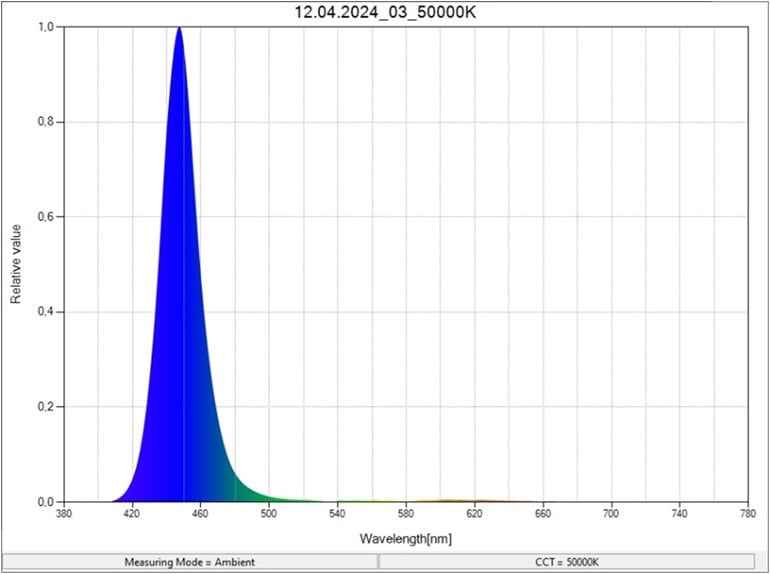Click the 0.4 relative value tick label
This screenshot has width=770, height=574.
[x=46, y=312]
